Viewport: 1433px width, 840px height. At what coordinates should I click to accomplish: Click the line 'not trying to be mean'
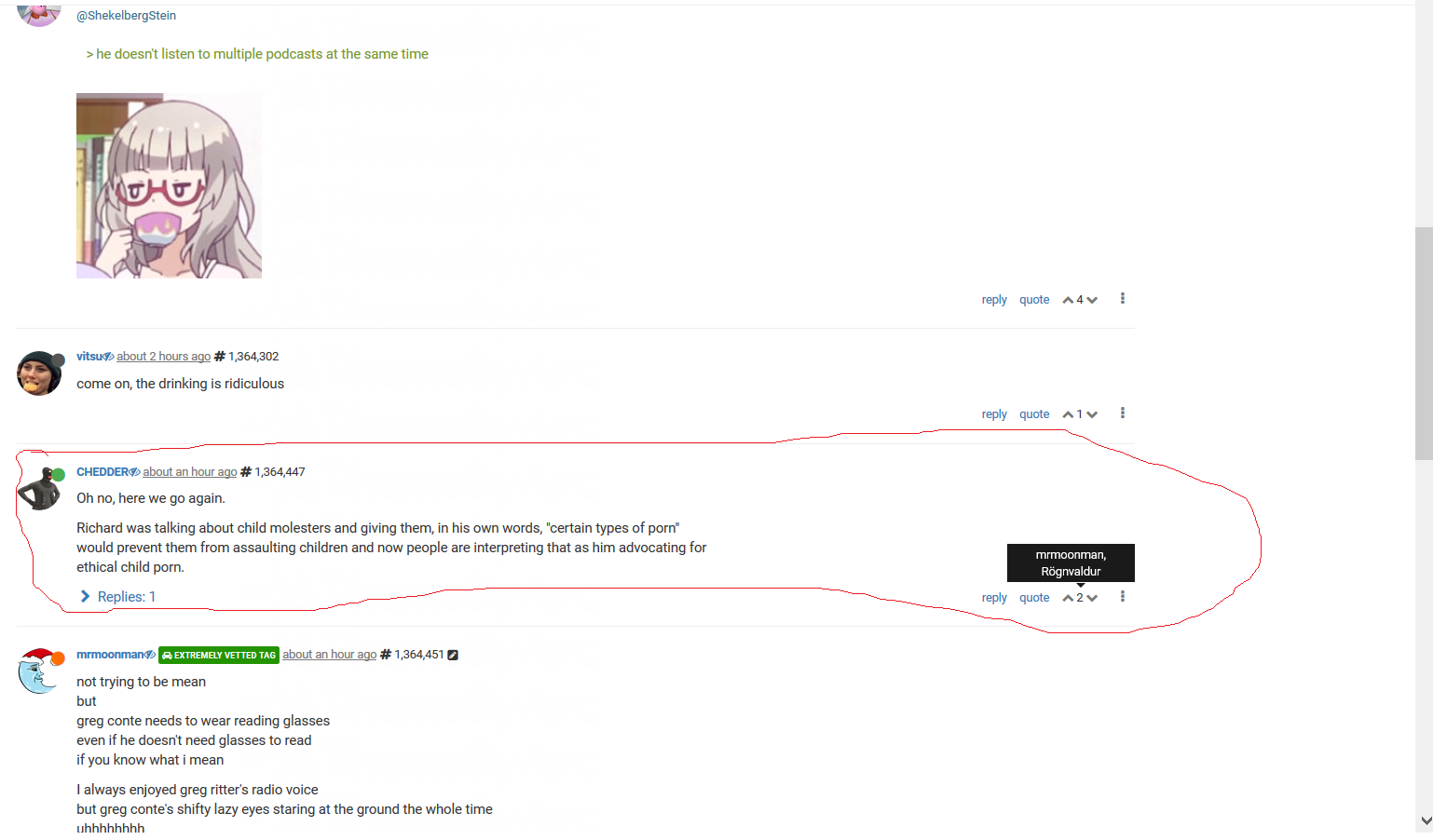coord(142,682)
